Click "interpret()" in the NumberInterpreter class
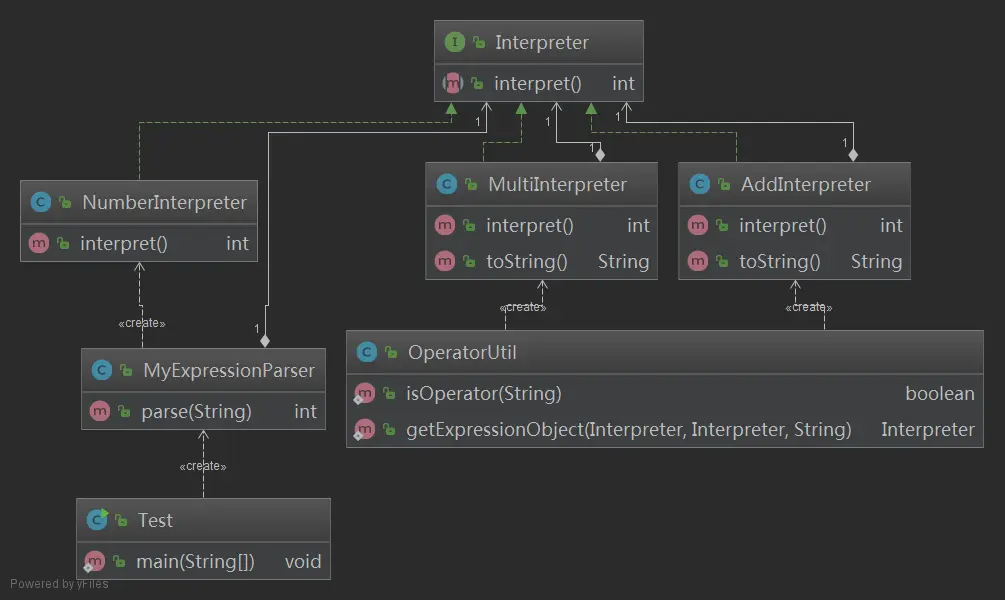The width and height of the screenshot is (1005, 600). pos(124,244)
